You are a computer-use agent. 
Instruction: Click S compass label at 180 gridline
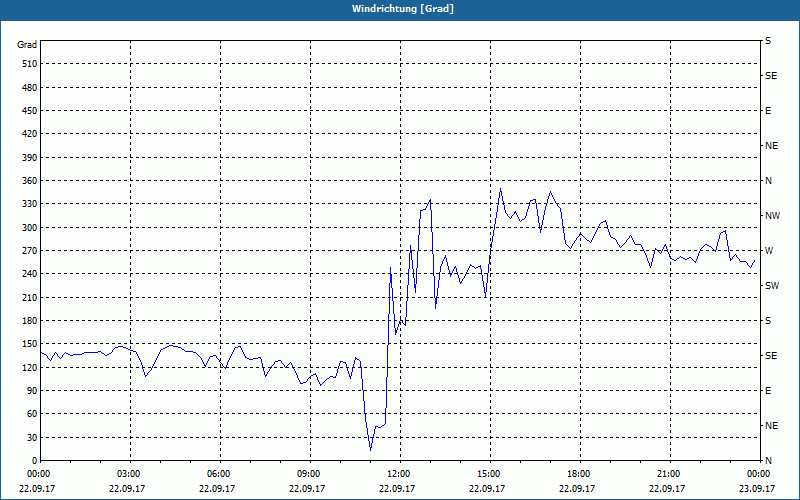768,320
